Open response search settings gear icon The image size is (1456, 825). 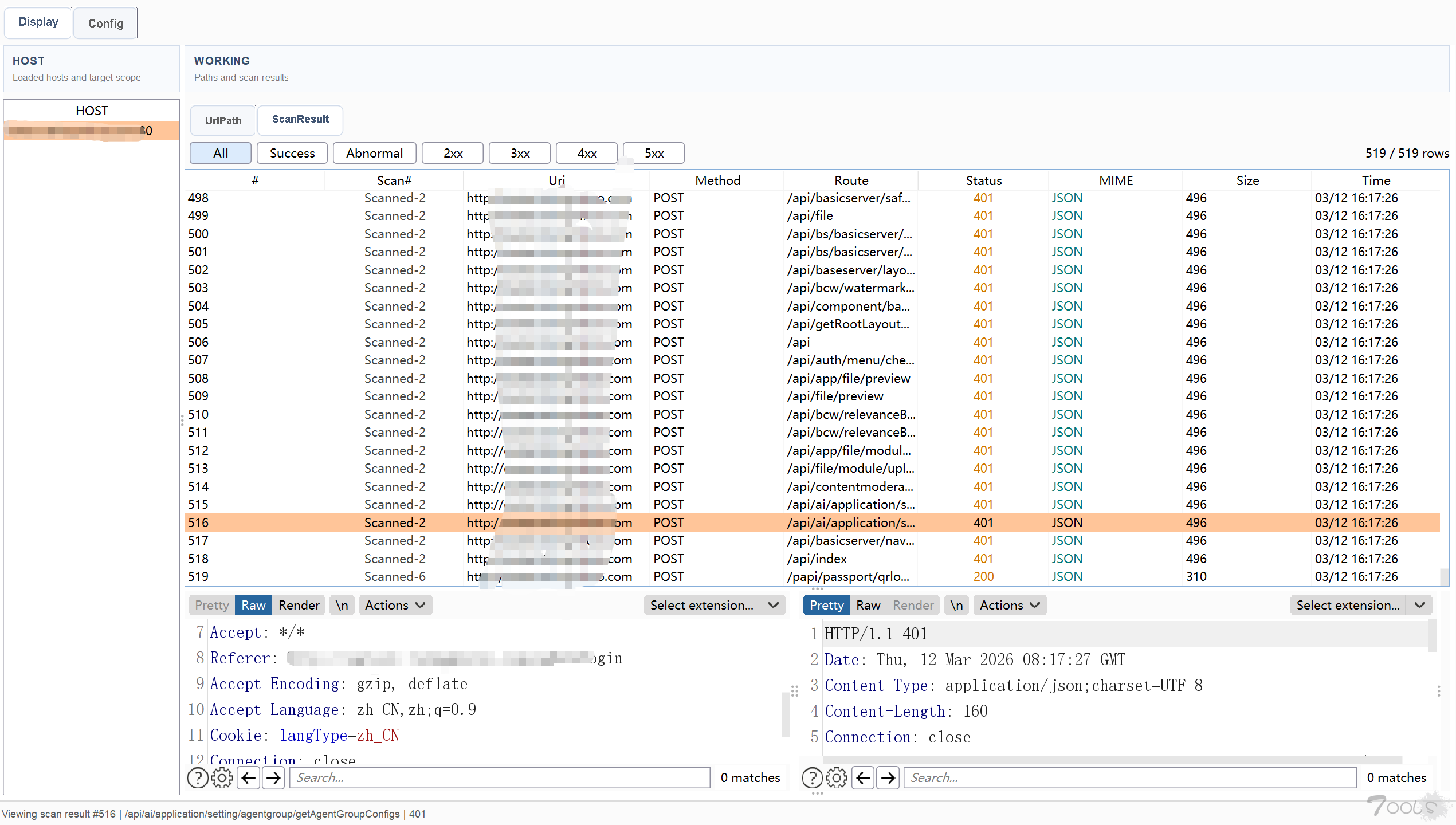coord(836,777)
